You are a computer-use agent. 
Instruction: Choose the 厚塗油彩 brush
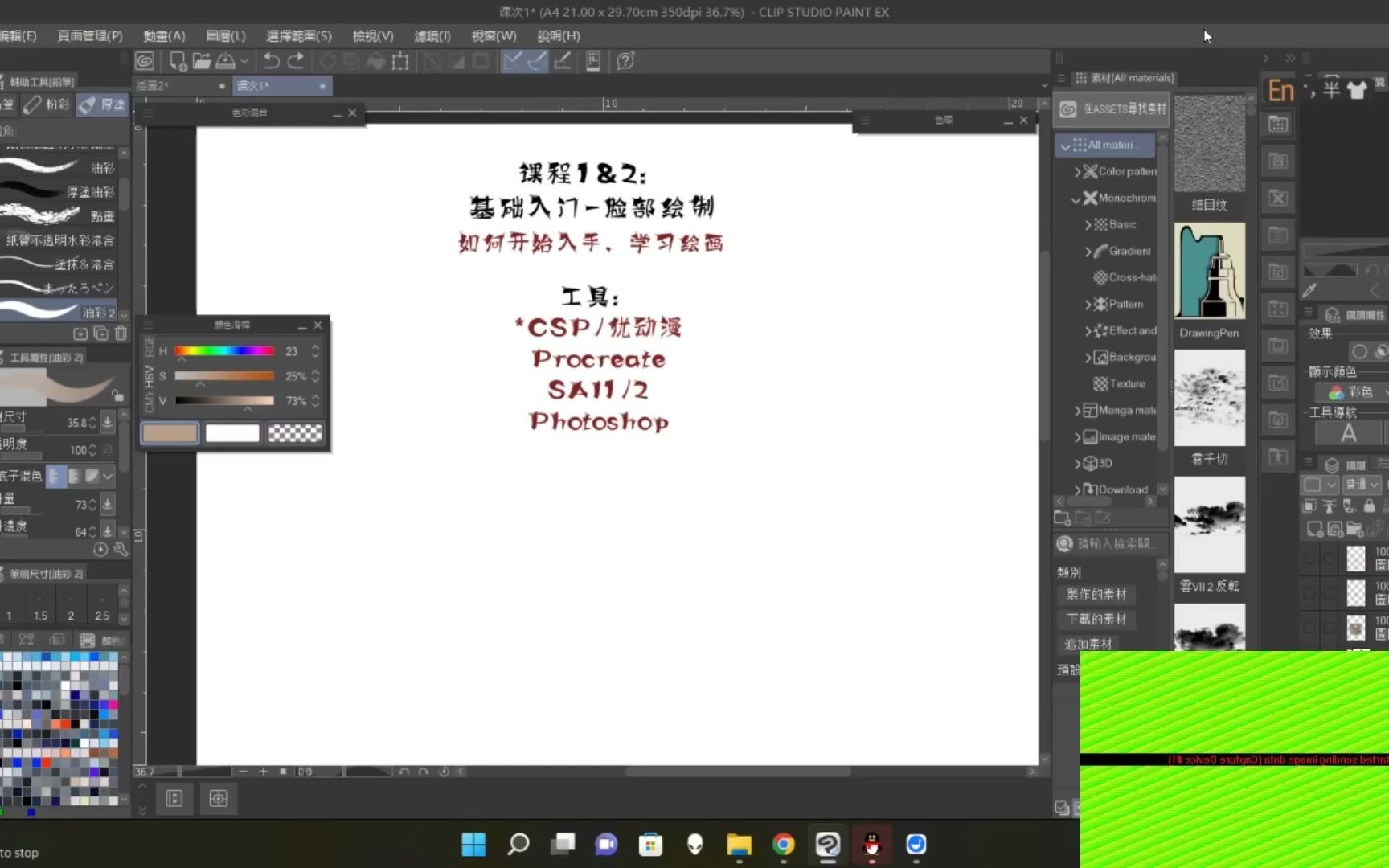59,191
